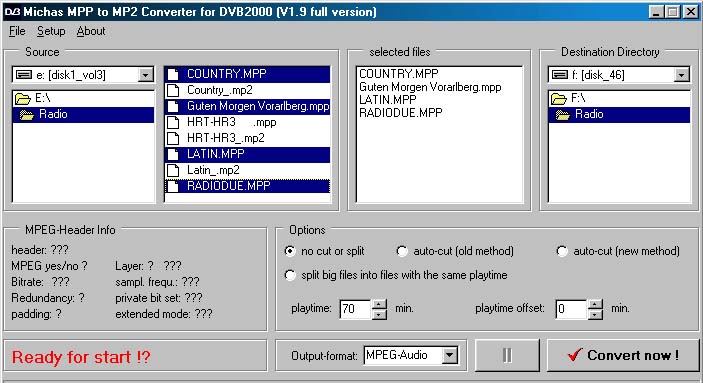Click the drive icon in destination drive box
The image size is (703, 383).
click(560, 74)
